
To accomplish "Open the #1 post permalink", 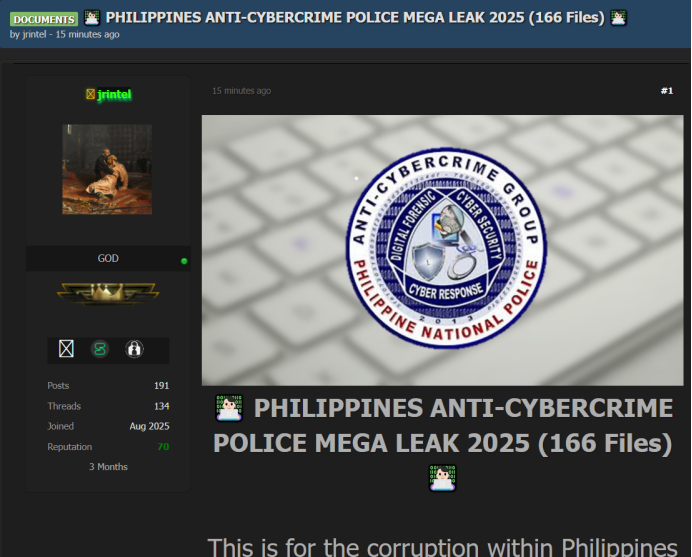I will pyautogui.click(x=666, y=91).
